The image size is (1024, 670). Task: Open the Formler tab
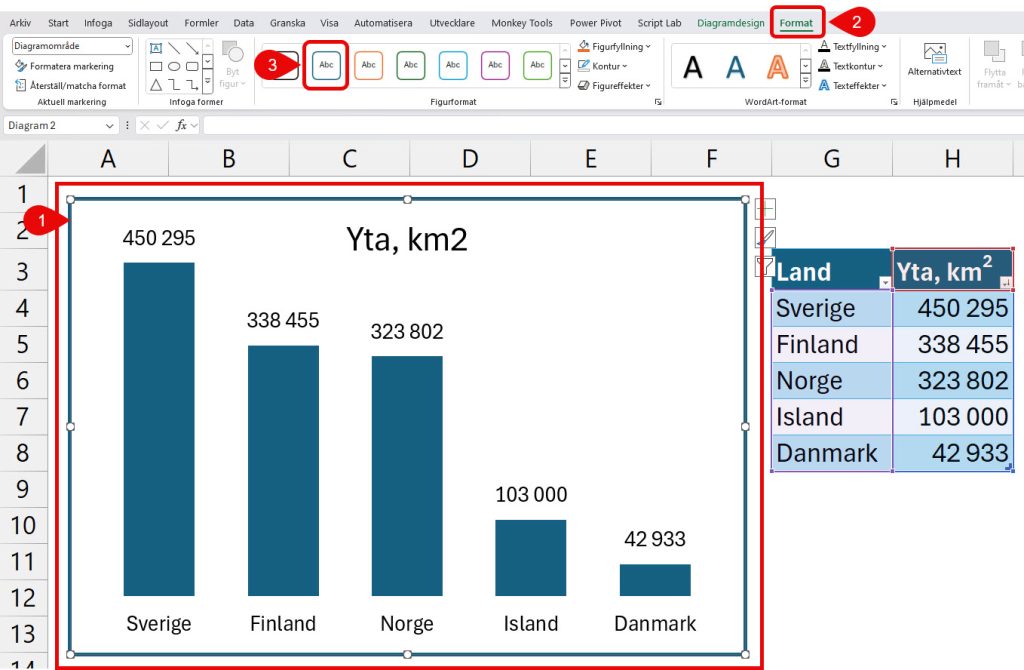click(201, 23)
